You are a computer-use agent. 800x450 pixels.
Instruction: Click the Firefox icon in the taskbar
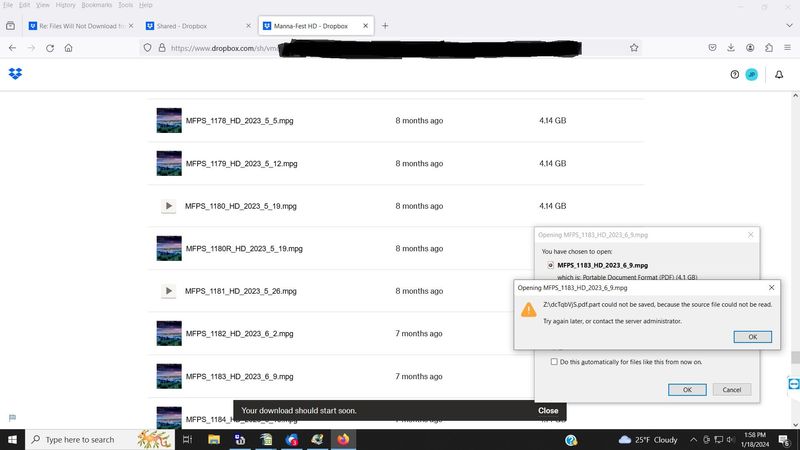[x=344, y=439]
